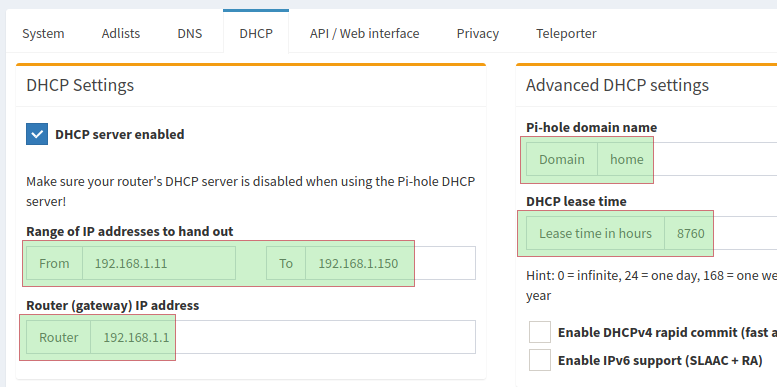This screenshot has width=777, height=387.
Task: Click the 'Lease time in hours' addon label
Action: 595,233
